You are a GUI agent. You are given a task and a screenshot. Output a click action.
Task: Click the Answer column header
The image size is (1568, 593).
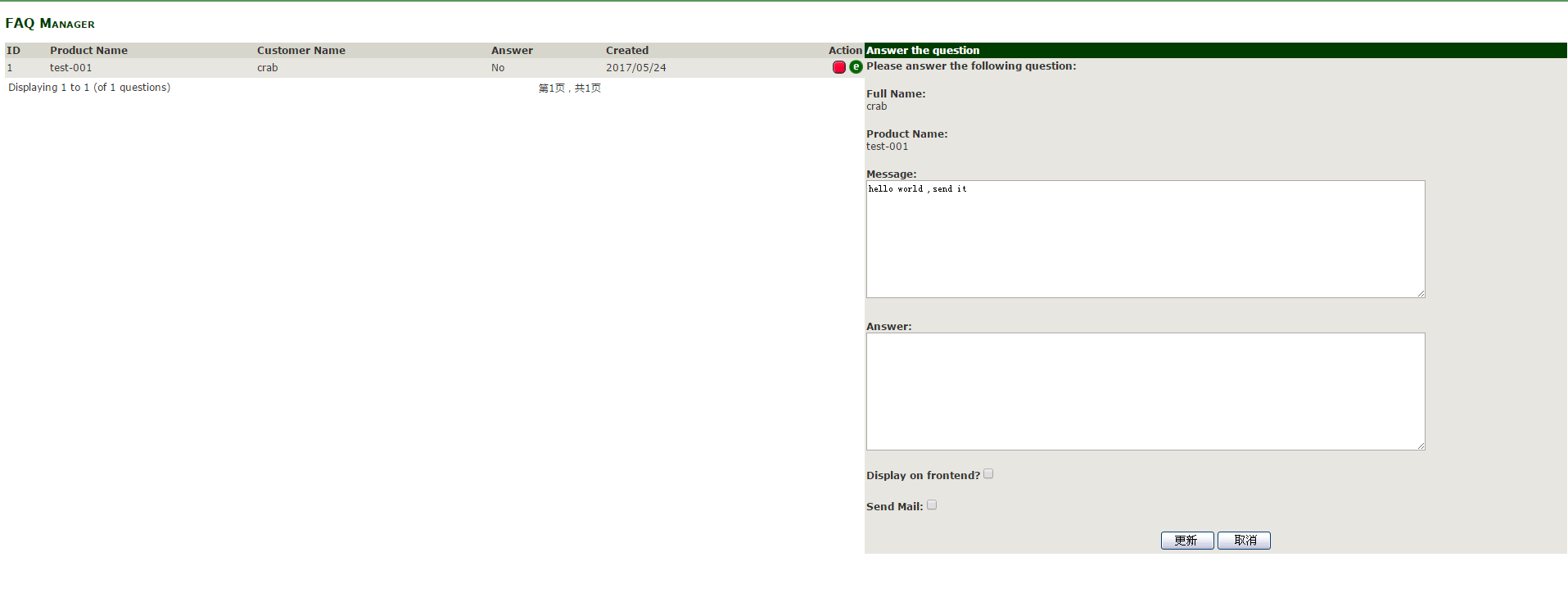(512, 51)
